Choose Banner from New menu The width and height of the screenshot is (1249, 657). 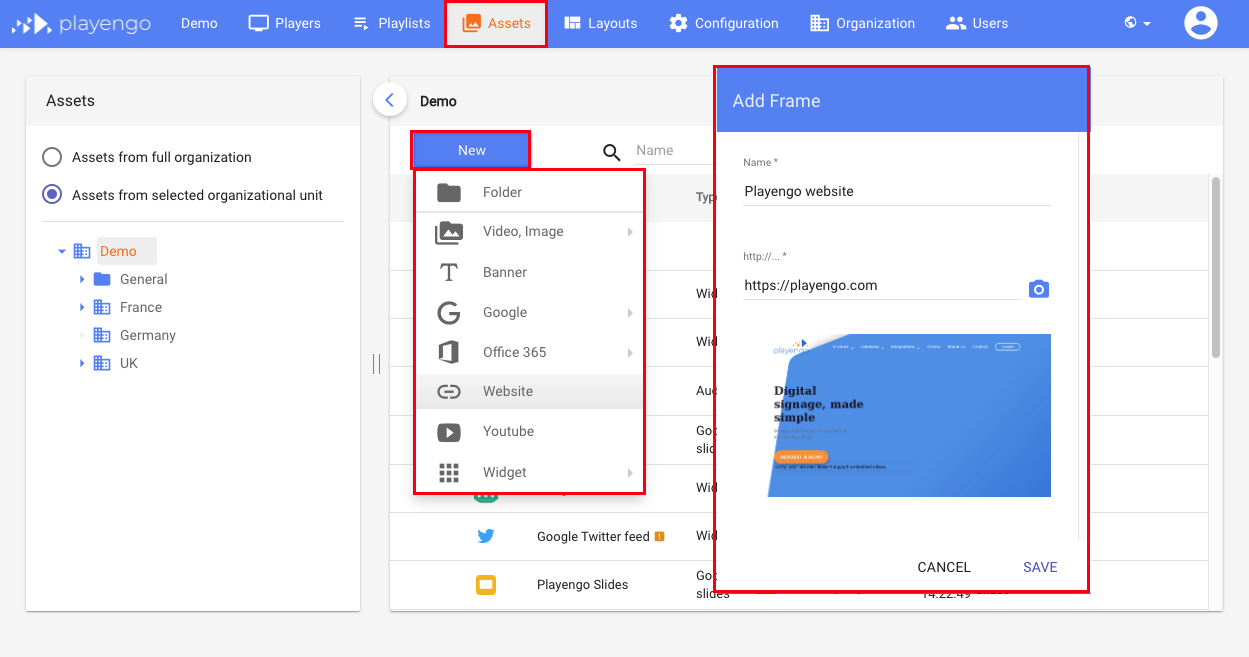529,272
